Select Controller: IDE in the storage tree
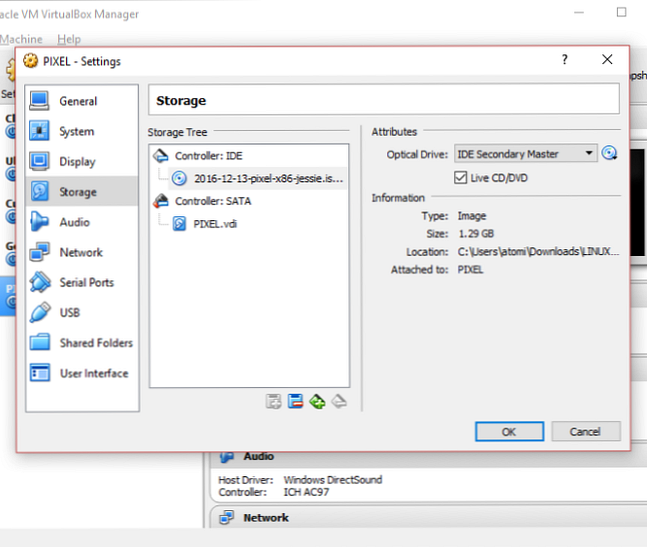 pos(206,155)
